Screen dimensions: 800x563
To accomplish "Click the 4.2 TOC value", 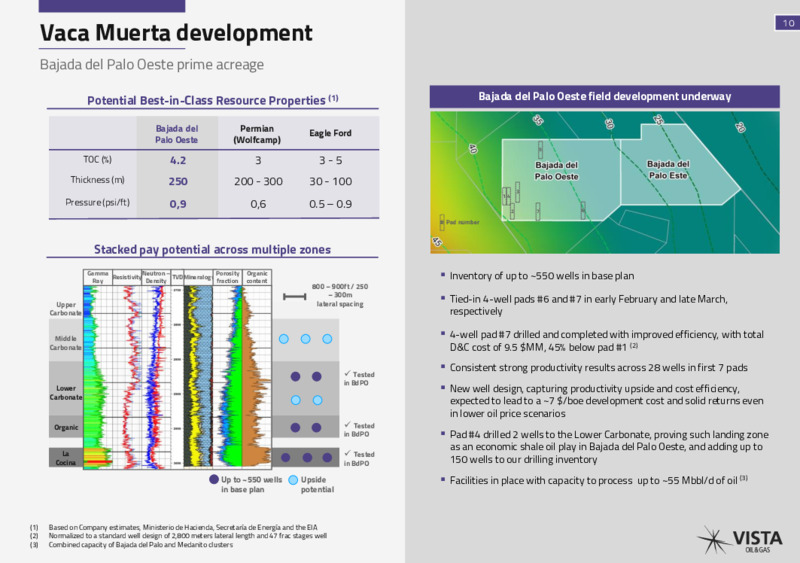I will point(178,161).
